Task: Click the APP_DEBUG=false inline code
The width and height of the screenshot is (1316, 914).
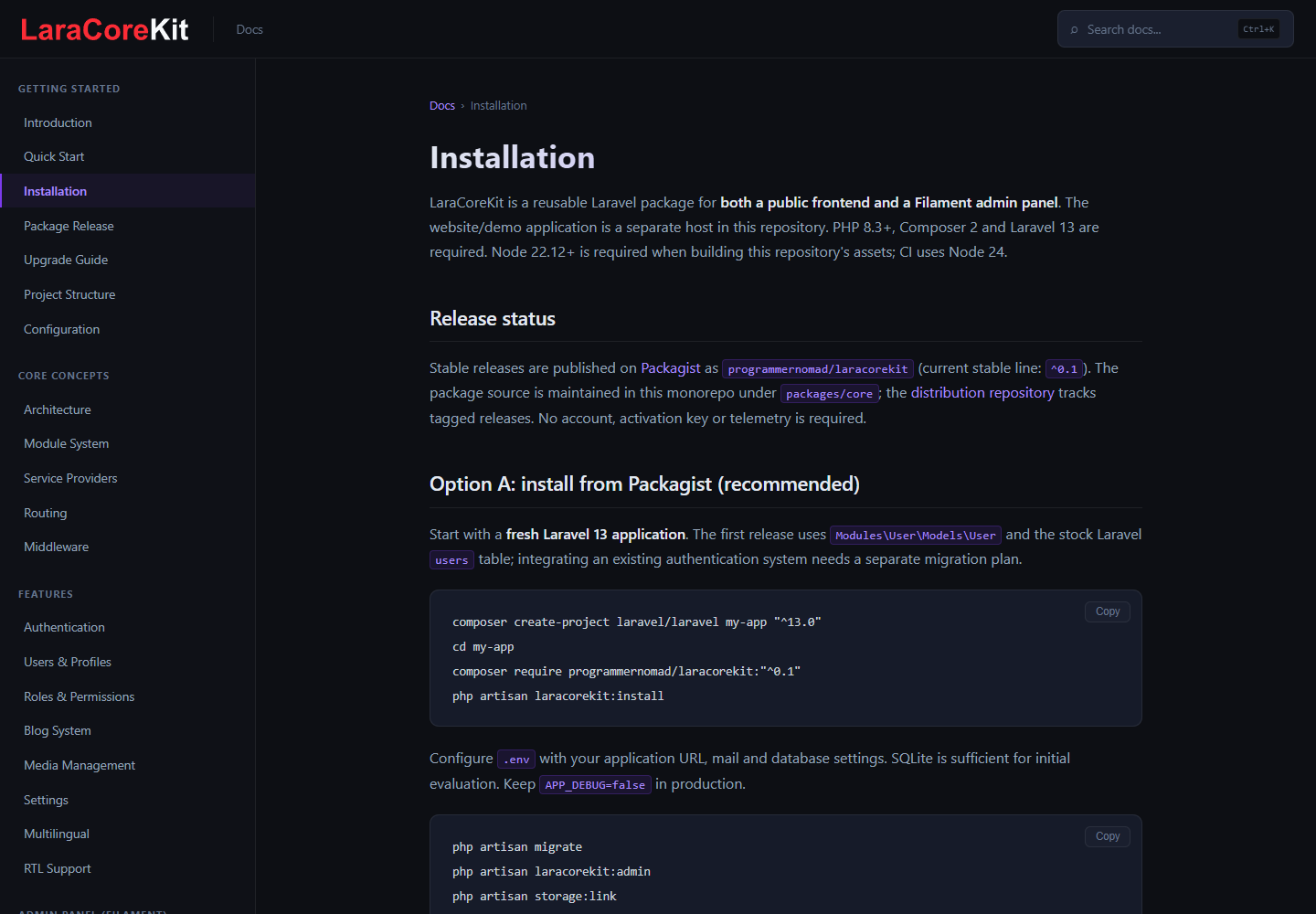Action: [595, 784]
